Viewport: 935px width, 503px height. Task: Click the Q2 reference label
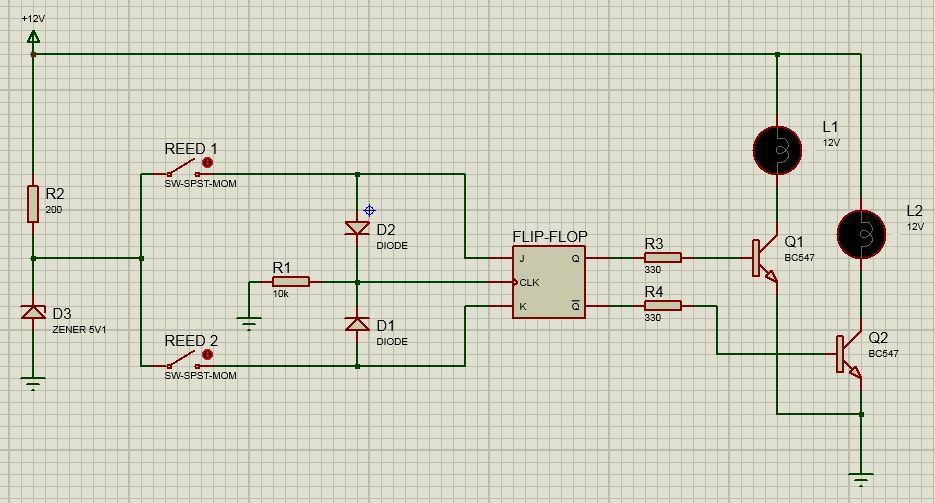point(878,337)
